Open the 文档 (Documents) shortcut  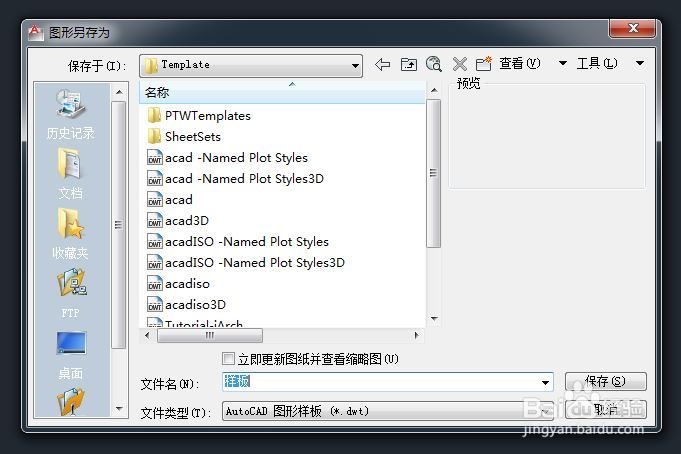click(x=70, y=174)
